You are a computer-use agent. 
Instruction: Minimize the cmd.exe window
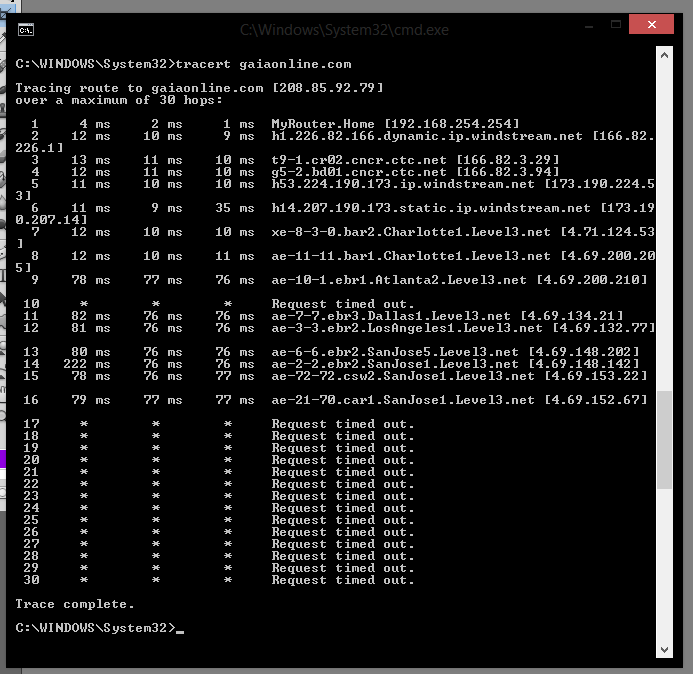[x=589, y=27]
